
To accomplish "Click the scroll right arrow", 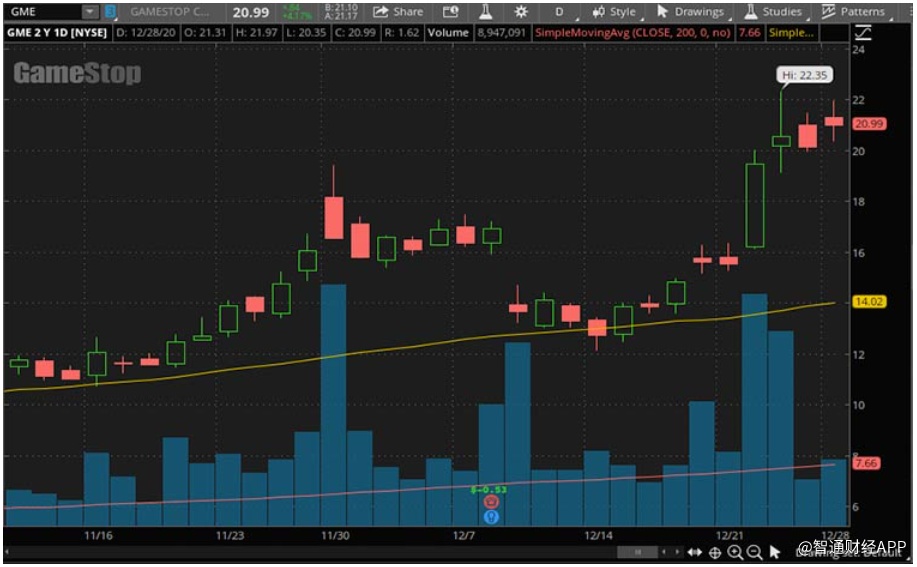I will pyautogui.click(x=677, y=552).
